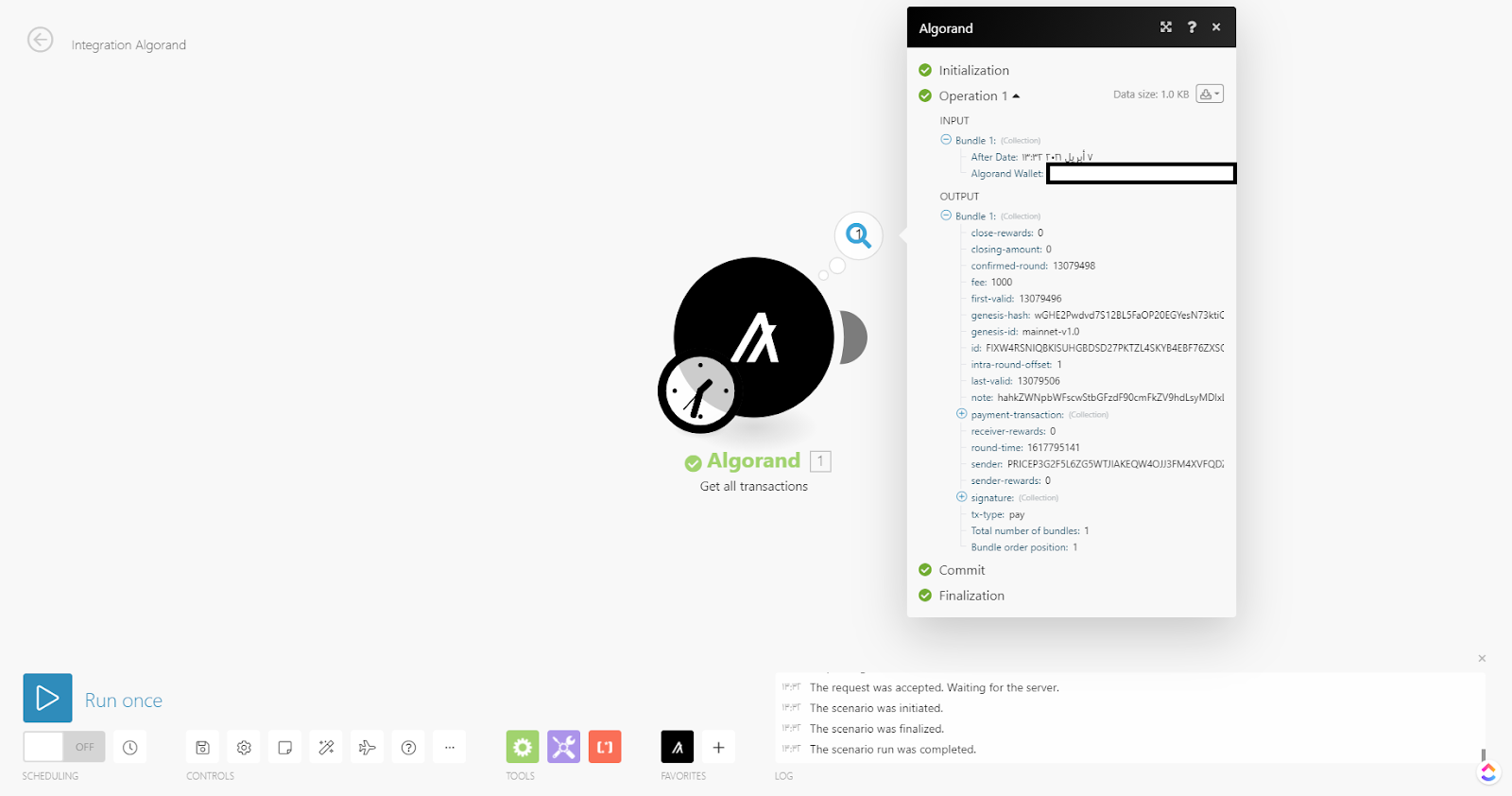
Task: Click the confirmed-round value 13079498
Action: tap(1074, 266)
